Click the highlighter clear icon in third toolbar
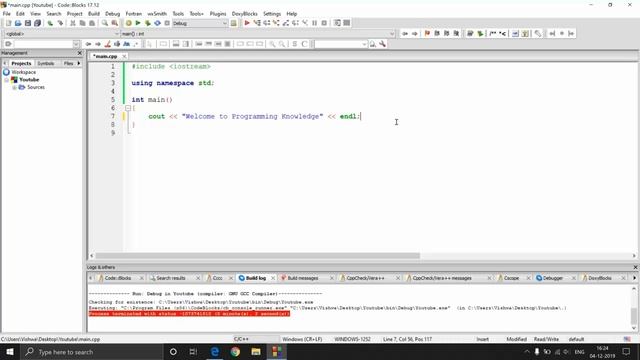The width and height of the screenshot is (640, 360). (x=108, y=44)
